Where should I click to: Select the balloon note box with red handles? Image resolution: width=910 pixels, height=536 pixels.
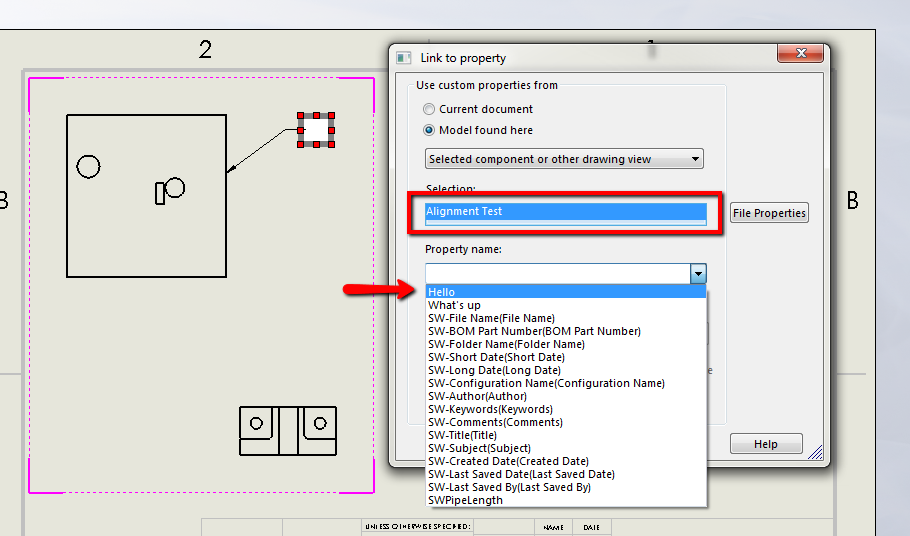point(316,130)
